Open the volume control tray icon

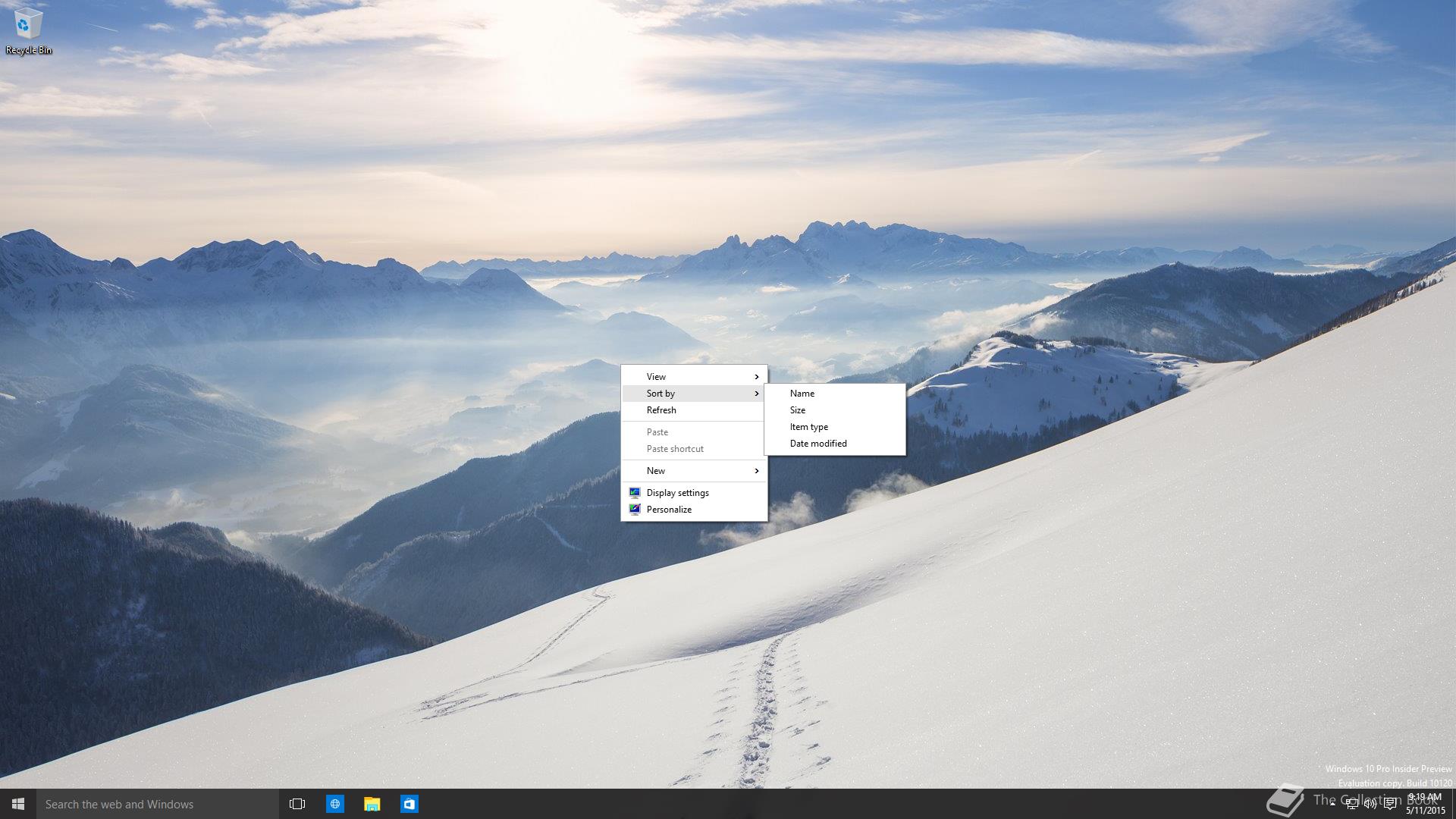pyautogui.click(x=1370, y=805)
